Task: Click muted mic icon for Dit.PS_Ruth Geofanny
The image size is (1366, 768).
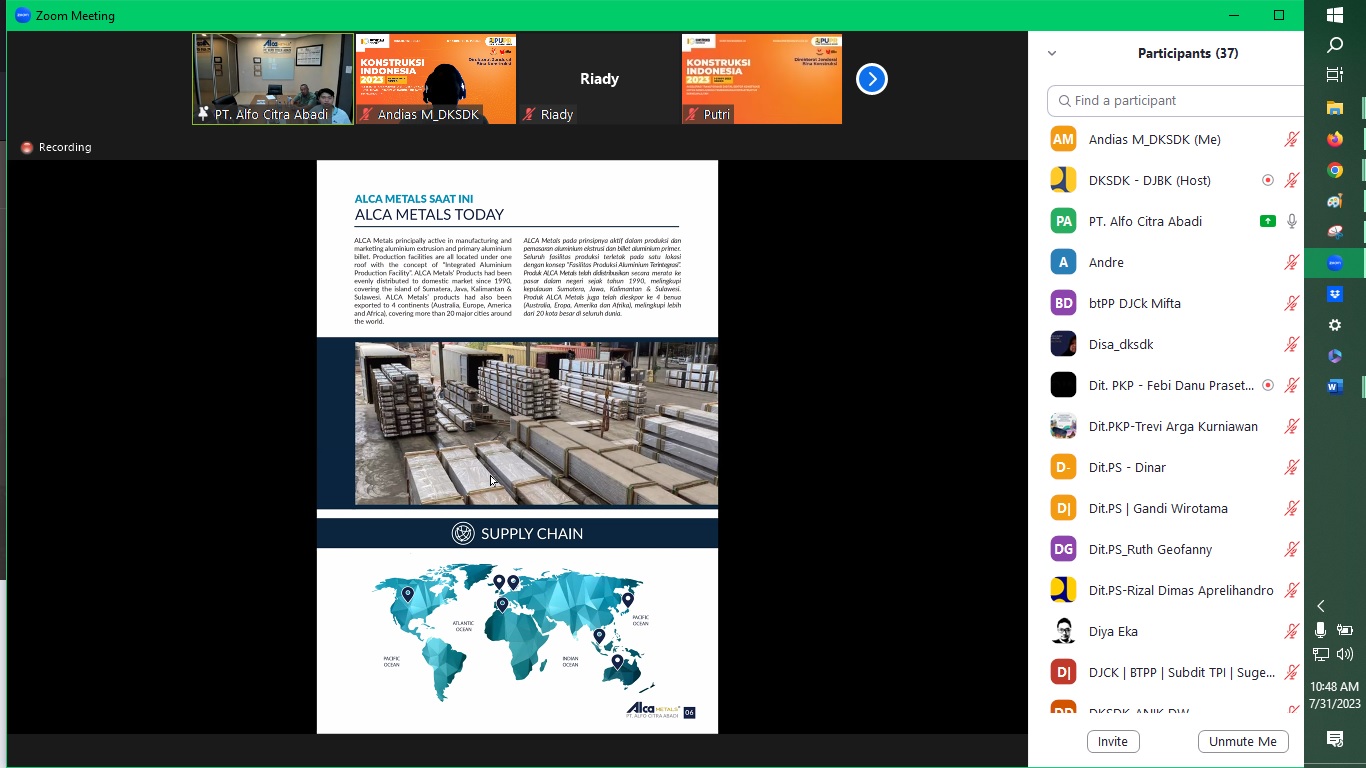Action: click(x=1292, y=549)
